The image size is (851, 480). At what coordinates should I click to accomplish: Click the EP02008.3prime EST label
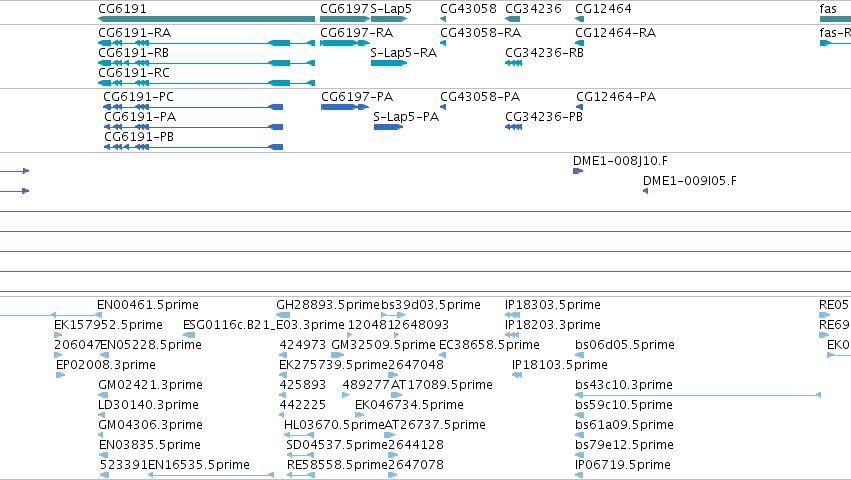[x=106, y=365]
